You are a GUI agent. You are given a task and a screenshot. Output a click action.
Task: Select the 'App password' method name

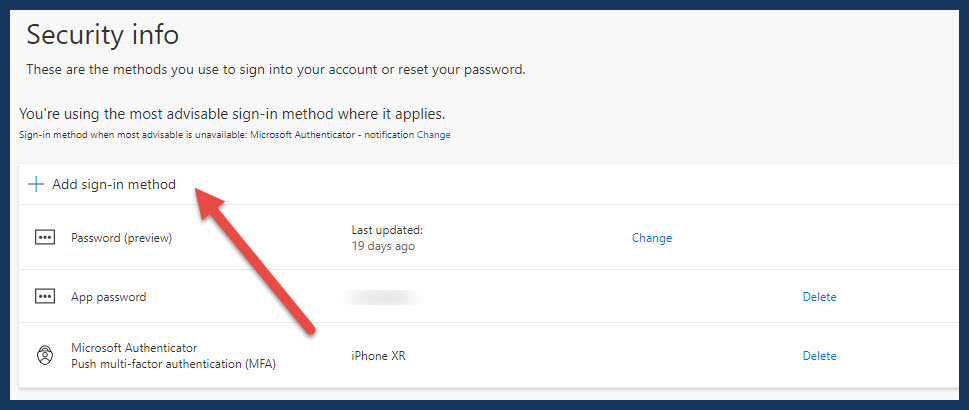(x=109, y=297)
